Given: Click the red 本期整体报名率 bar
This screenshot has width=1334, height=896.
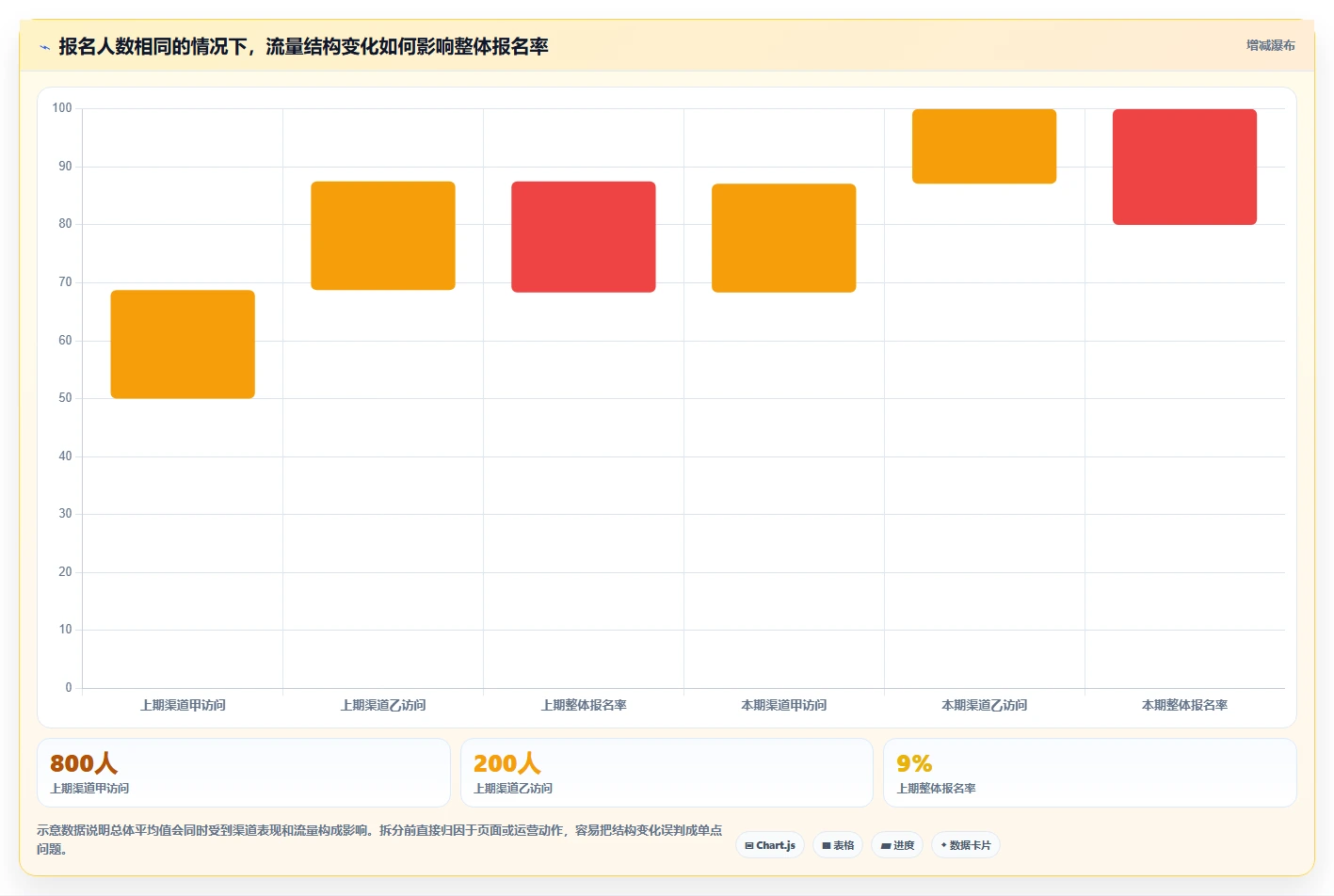Looking at the screenshot, I should [x=1185, y=167].
